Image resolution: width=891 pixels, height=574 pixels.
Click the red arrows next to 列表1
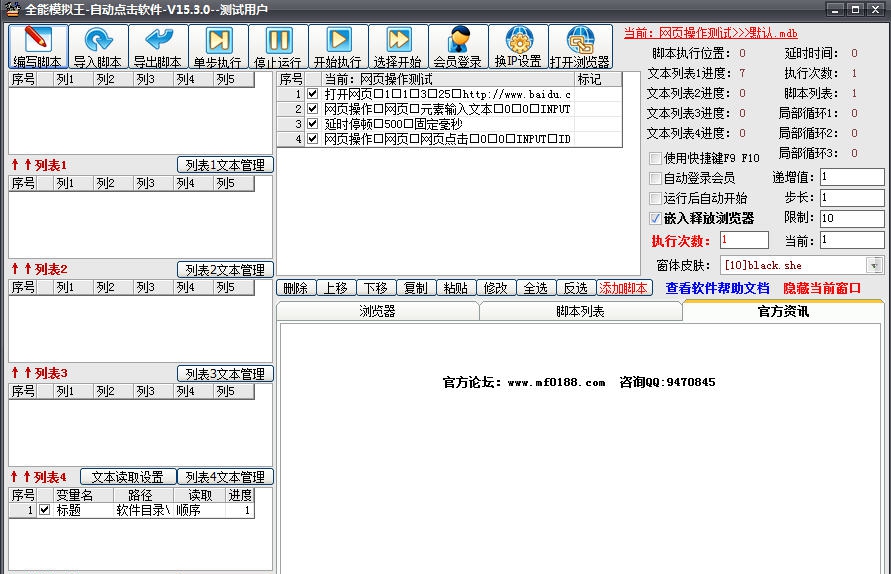(x=21, y=165)
